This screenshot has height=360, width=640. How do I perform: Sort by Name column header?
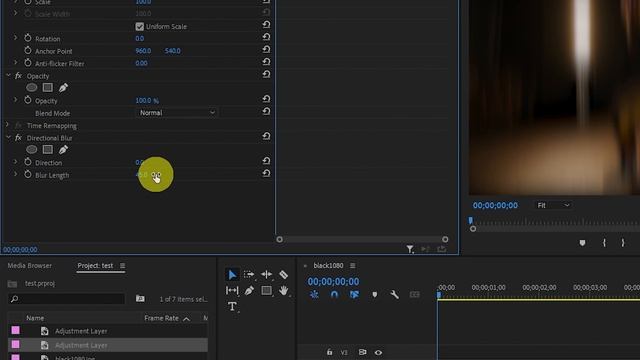click(x=35, y=318)
